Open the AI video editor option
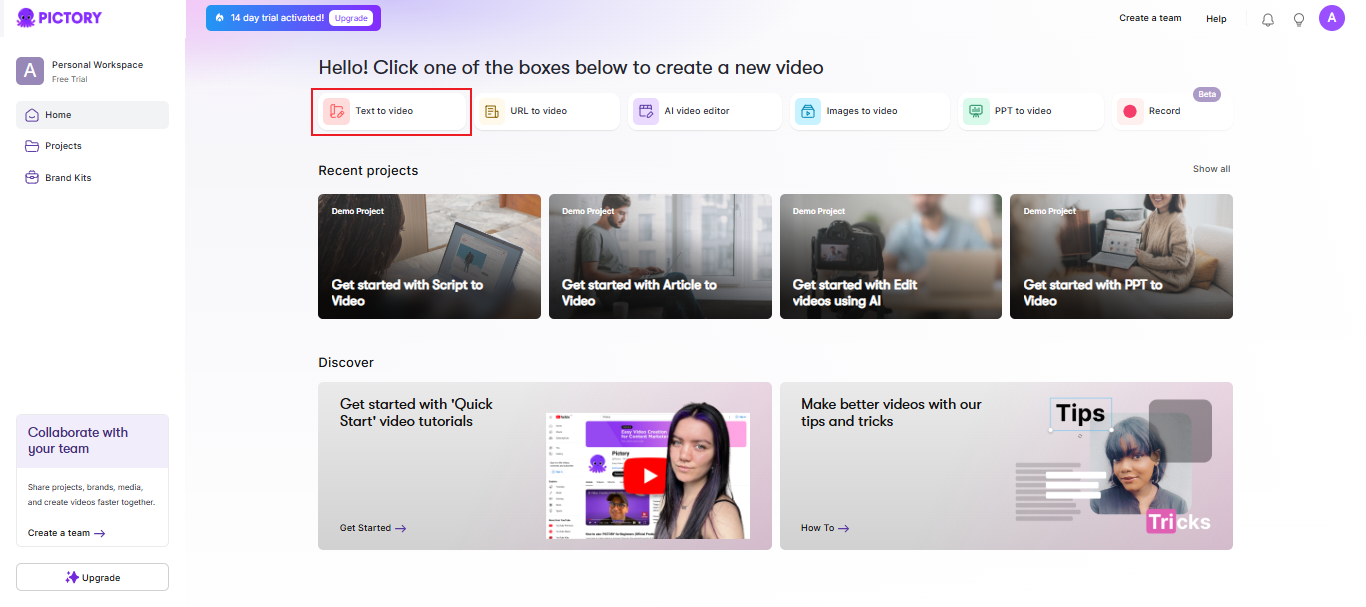This screenshot has height=607, width=1366. pos(705,111)
